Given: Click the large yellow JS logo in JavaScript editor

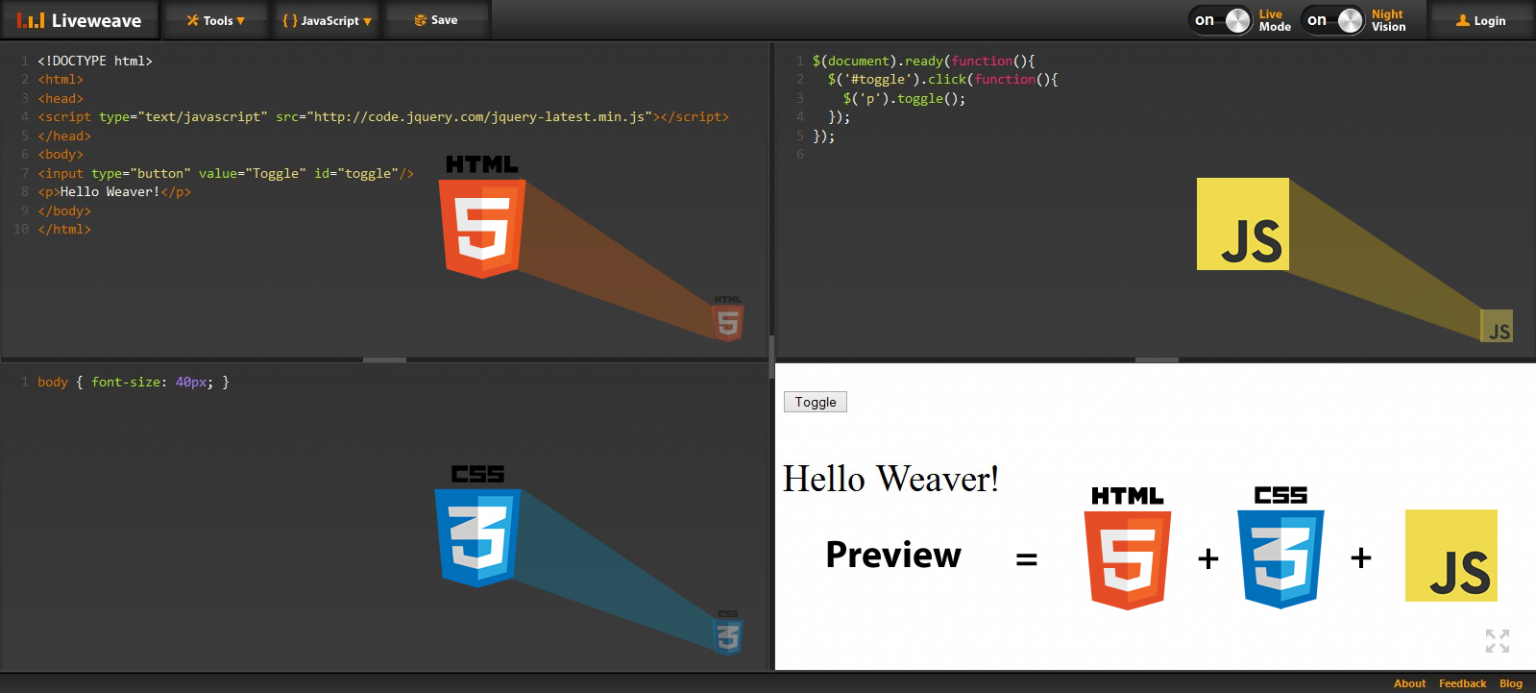Looking at the screenshot, I should (1242, 224).
